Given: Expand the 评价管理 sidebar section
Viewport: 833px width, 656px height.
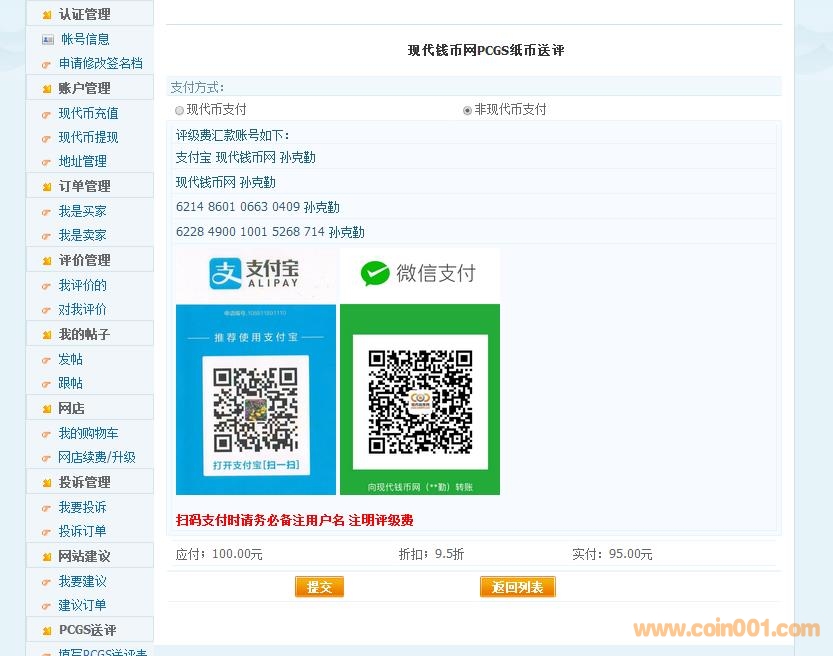Looking at the screenshot, I should [85, 260].
